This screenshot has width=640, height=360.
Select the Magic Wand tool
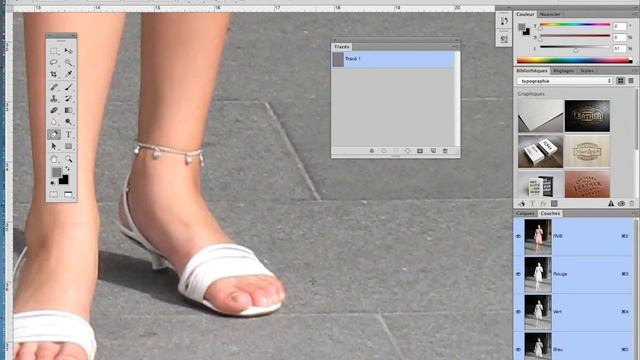click(x=69, y=62)
